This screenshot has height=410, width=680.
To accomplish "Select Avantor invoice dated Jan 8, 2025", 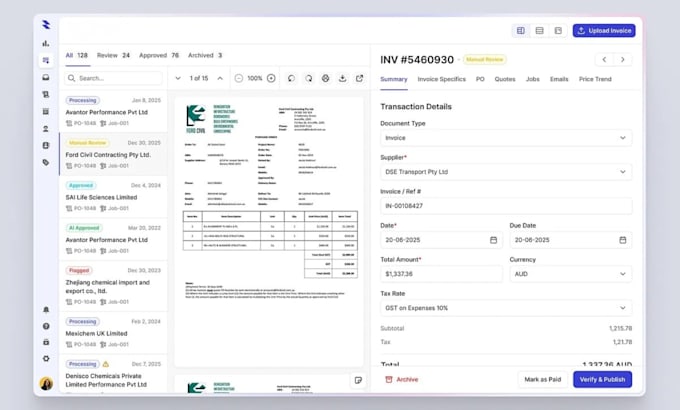I will point(113,112).
